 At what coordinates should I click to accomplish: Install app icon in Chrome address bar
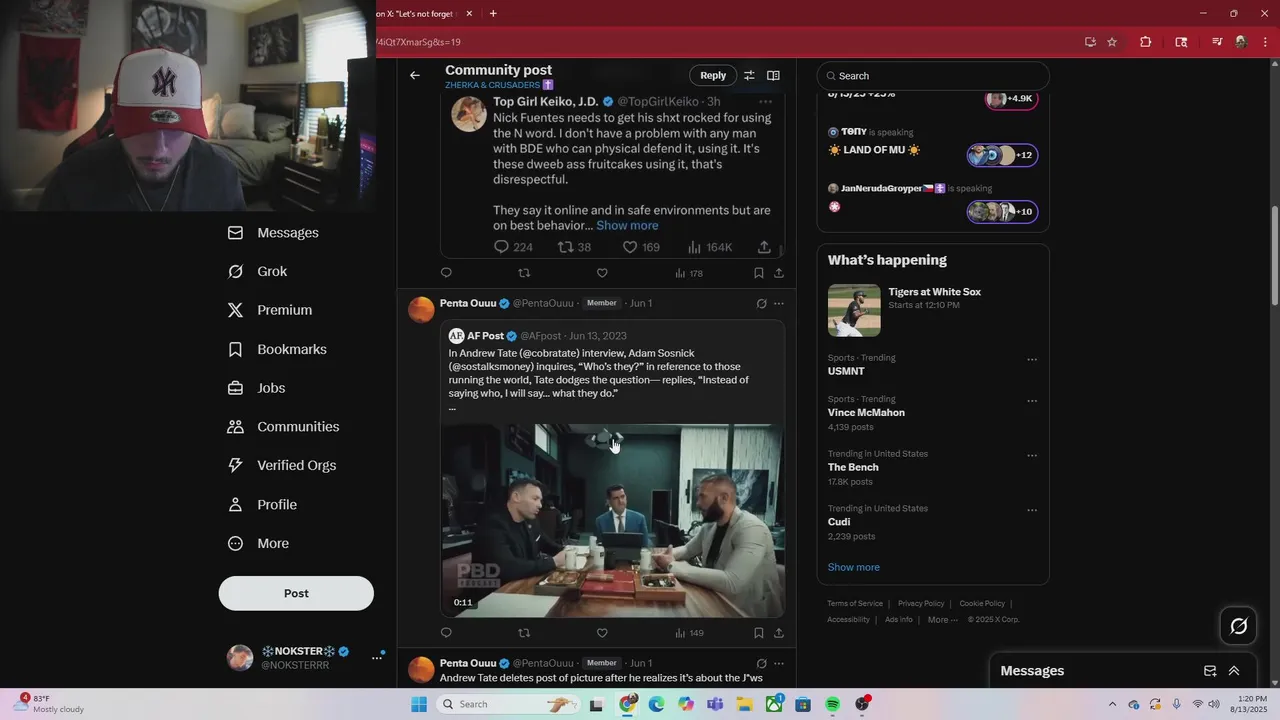[1090, 42]
